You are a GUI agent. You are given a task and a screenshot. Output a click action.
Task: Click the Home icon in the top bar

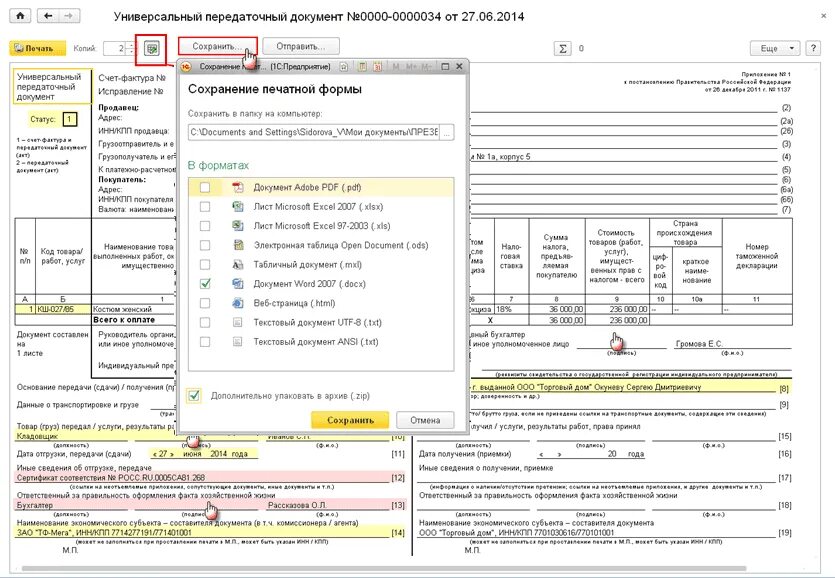(x=20, y=16)
